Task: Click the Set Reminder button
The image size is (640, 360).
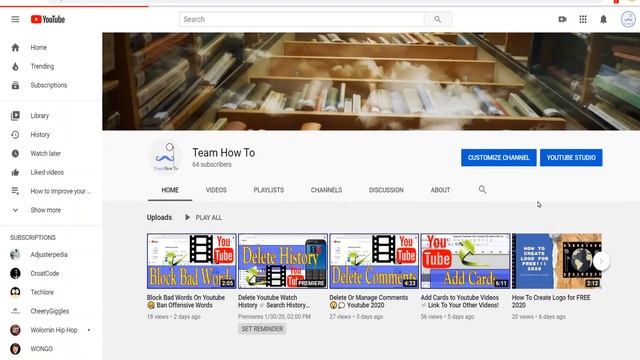Action: [262, 329]
